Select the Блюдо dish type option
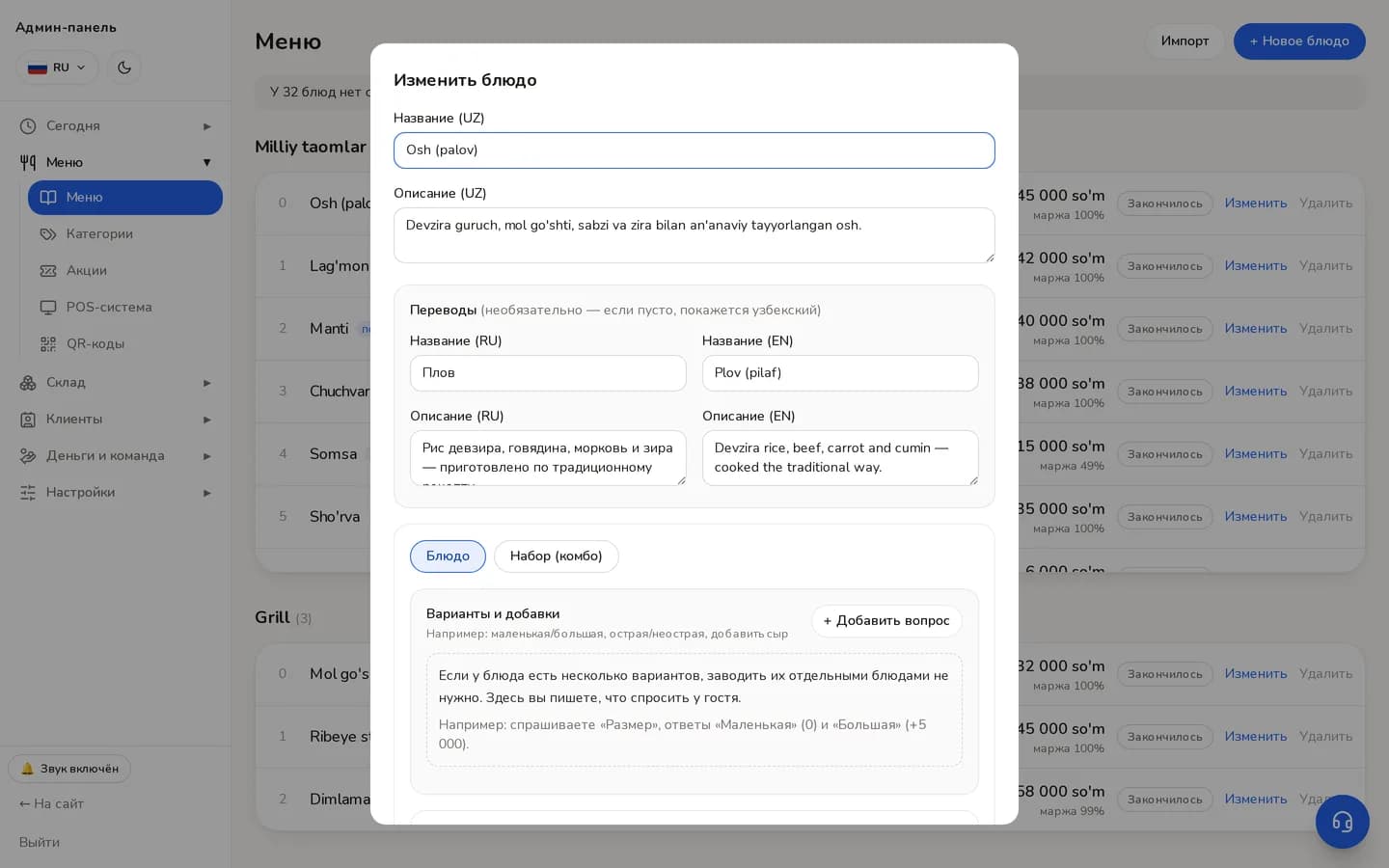 click(448, 556)
